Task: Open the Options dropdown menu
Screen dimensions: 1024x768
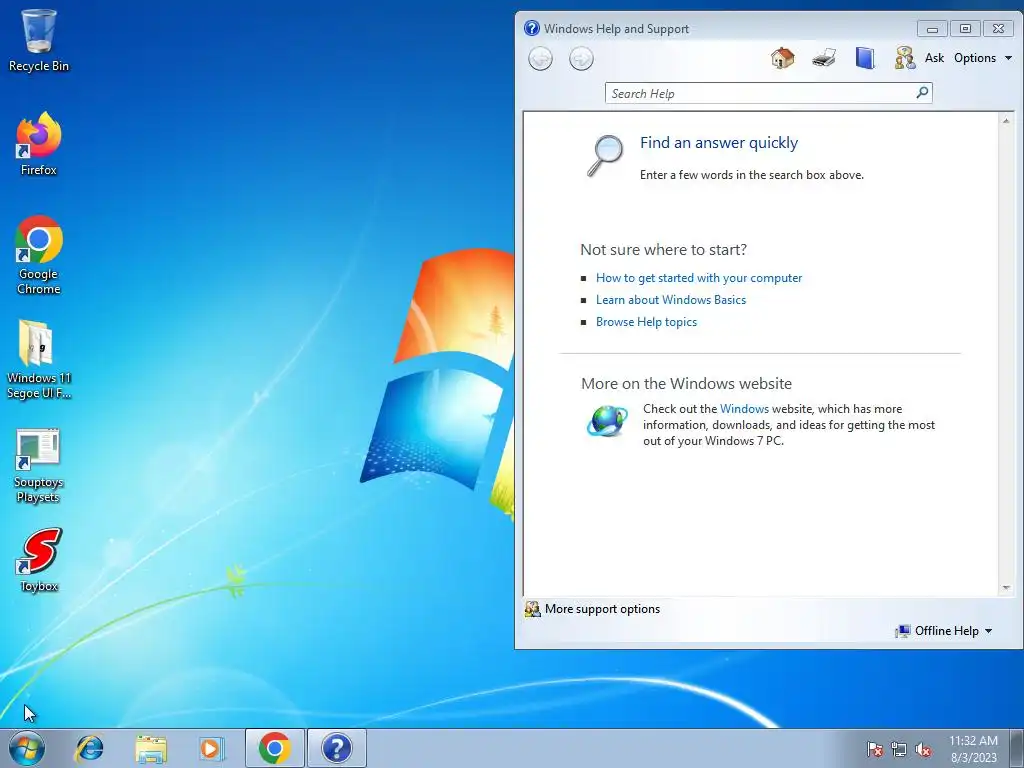Action: (x=983, y=58)
